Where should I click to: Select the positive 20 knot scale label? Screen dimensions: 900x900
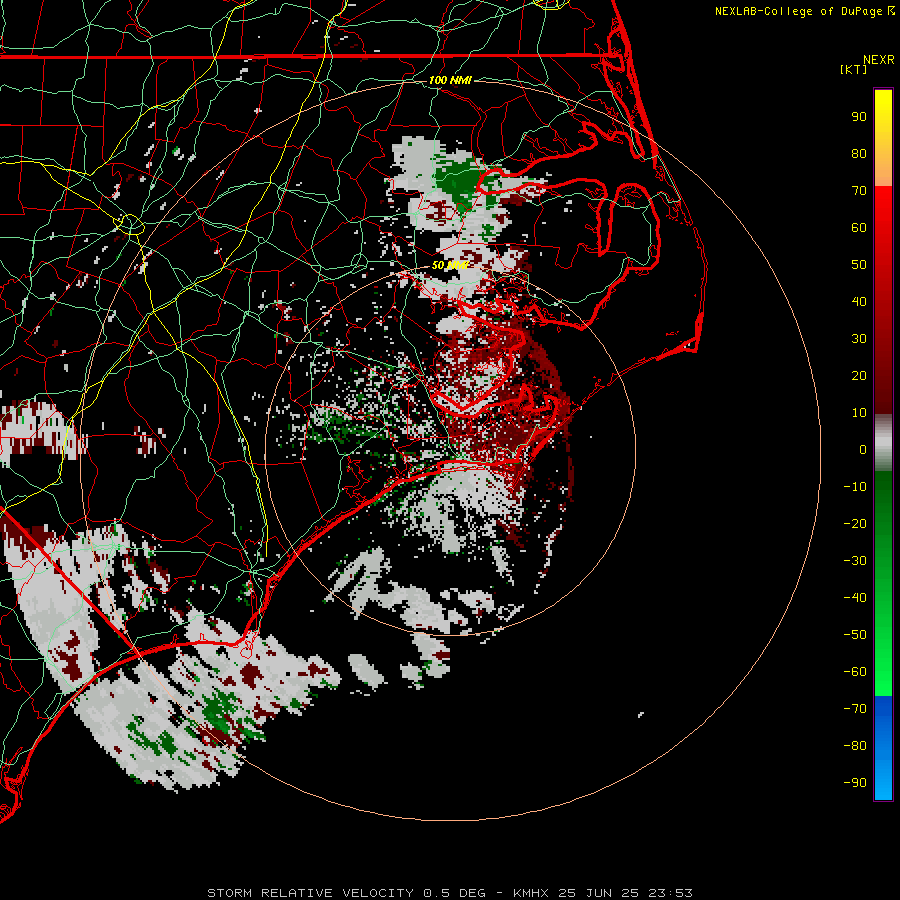click(x=859, y=375)
